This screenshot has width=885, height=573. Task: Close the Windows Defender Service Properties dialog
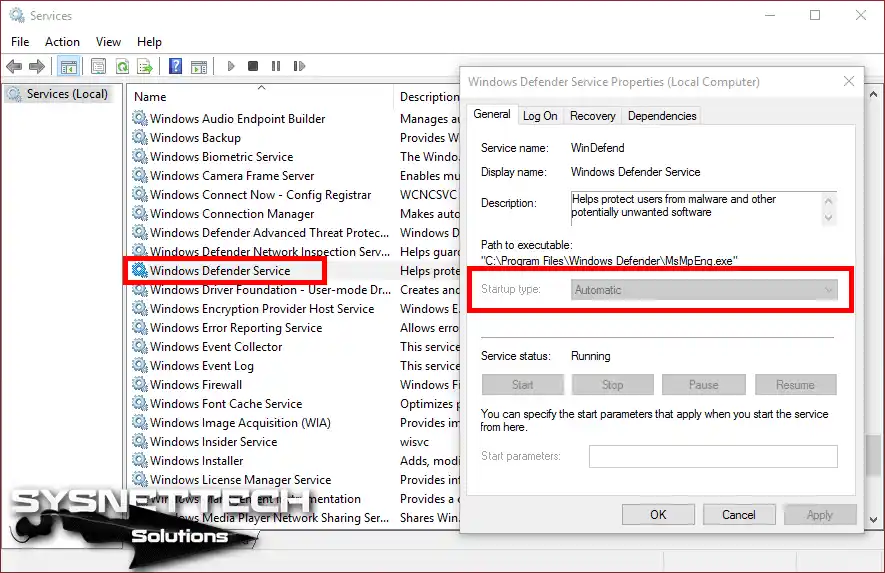tap(849, 81)
